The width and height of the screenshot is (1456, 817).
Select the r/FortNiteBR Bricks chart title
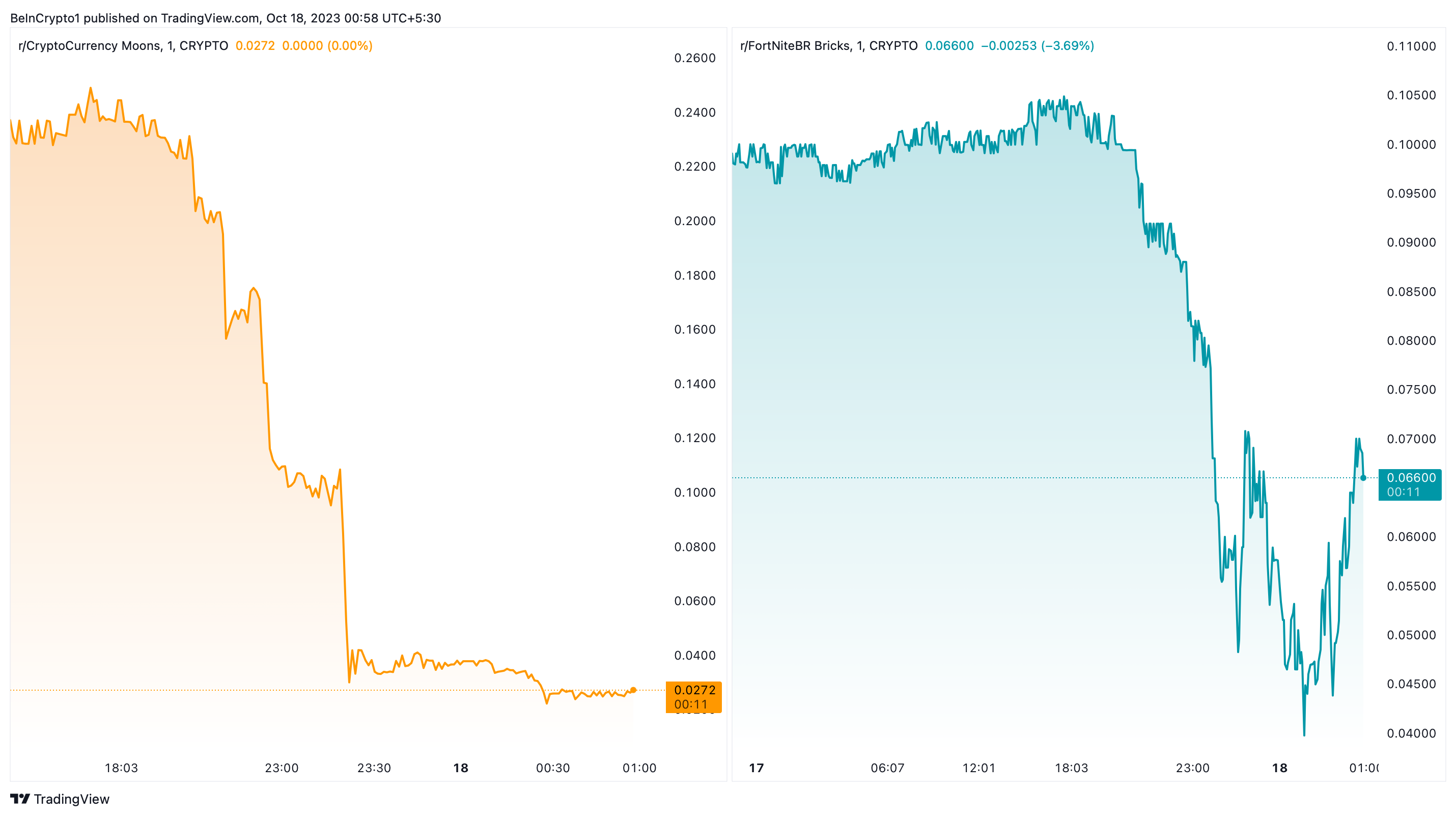coord(829,46)
